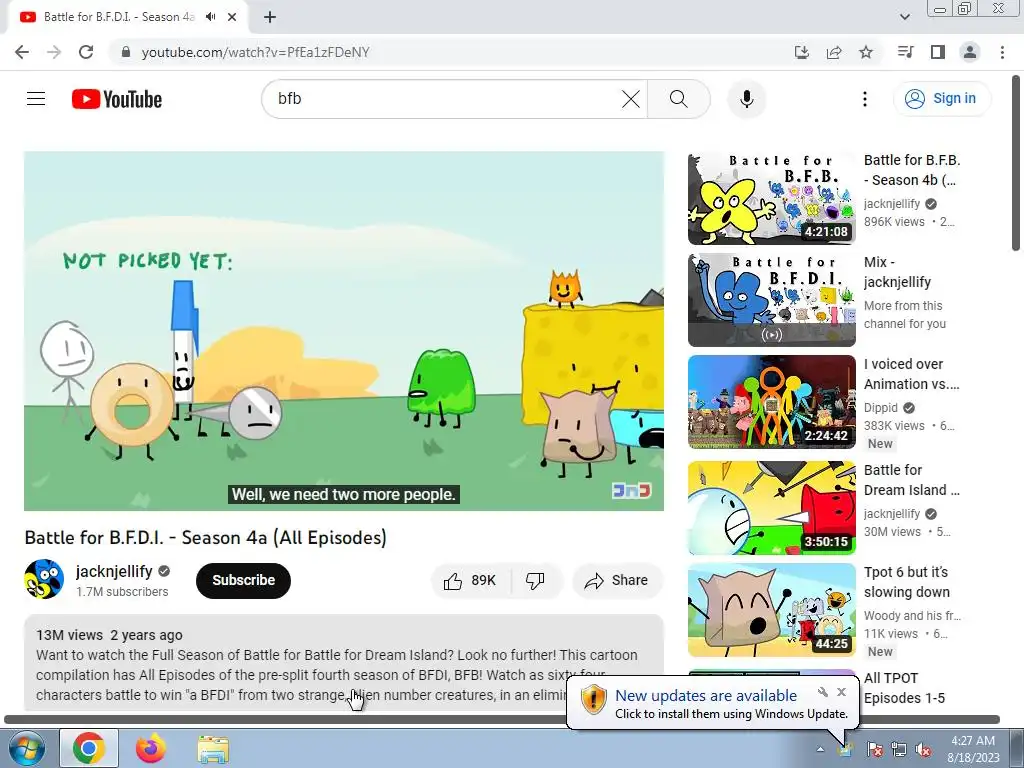This screenshot has height=768, width=1024.
Task: Open a new tab with plus button
Action: [x=270, y=17]
